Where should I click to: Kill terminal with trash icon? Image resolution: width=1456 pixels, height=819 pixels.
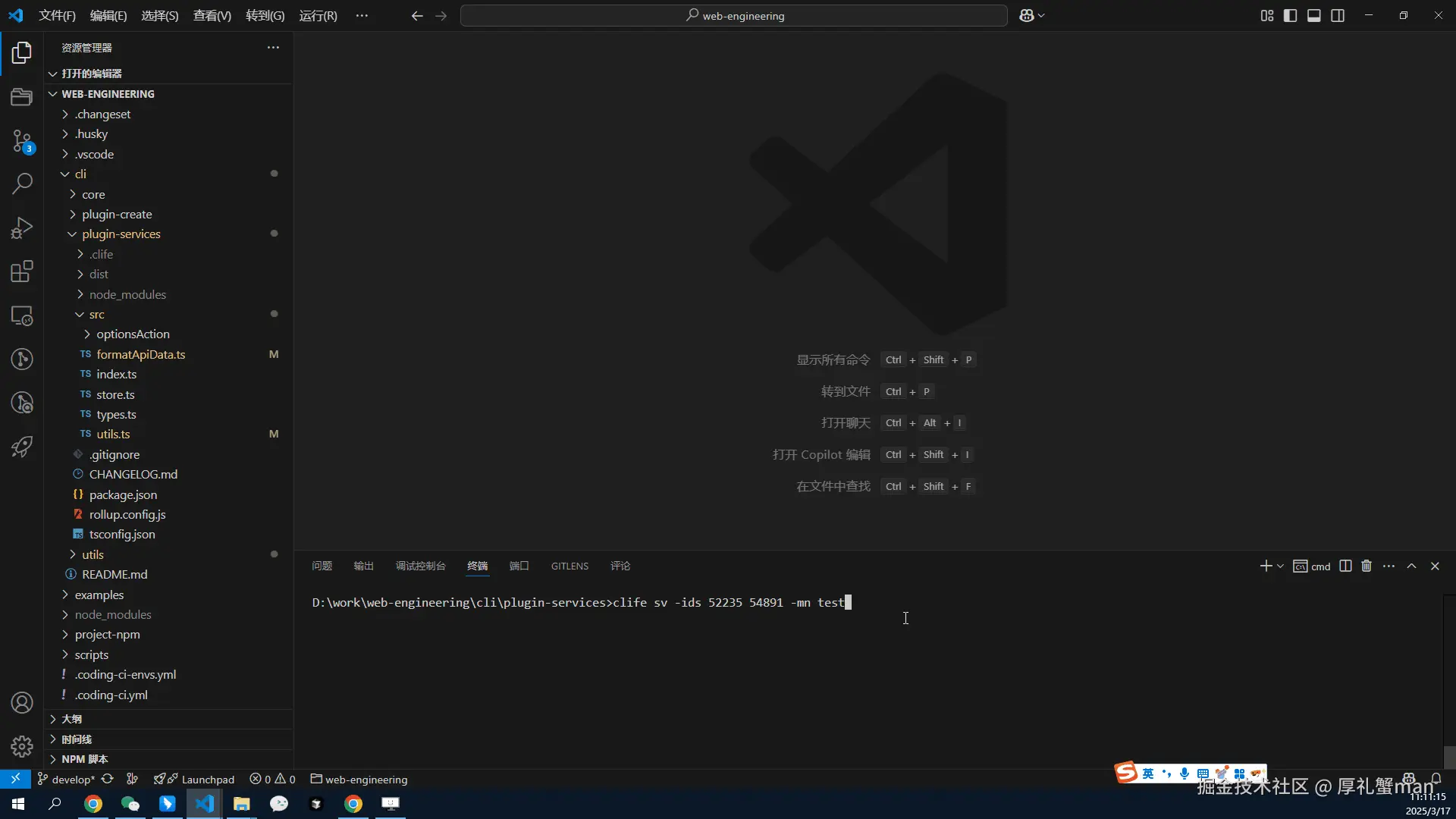point(1367,566)
